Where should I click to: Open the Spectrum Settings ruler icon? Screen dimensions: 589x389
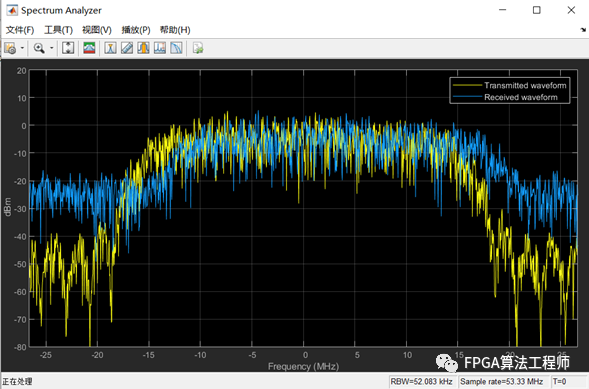coord(127,48)
